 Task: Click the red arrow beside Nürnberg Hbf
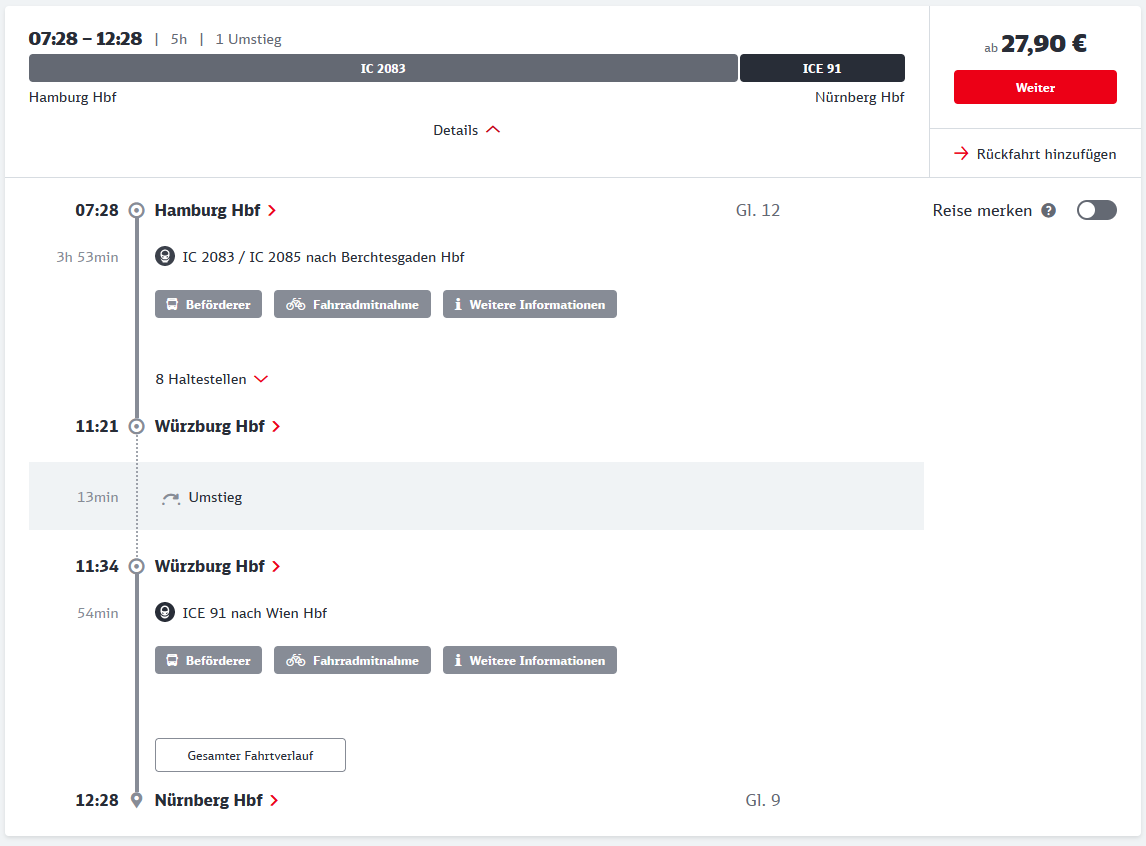[x=274, y=801]
